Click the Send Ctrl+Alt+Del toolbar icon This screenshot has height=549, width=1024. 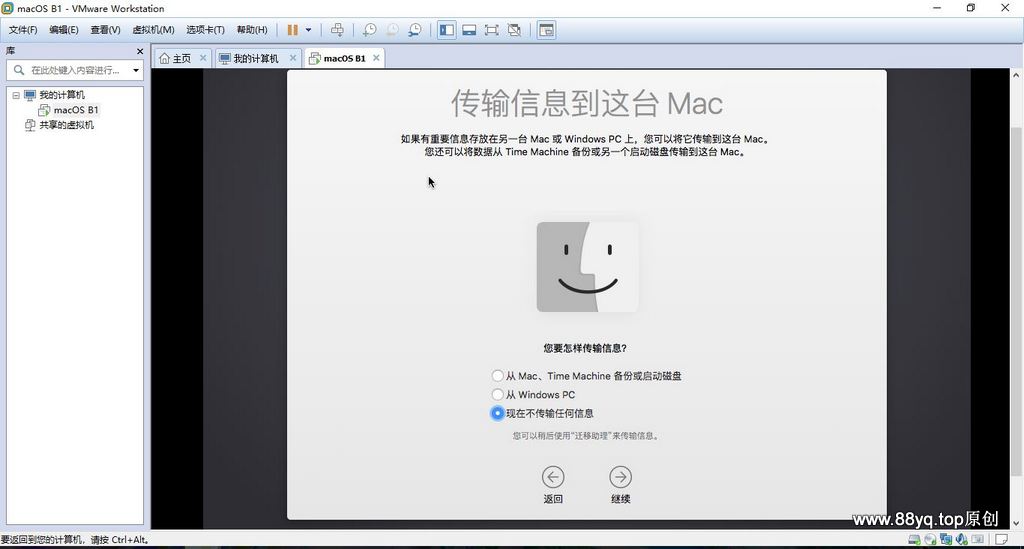click(x=337, y=30)
